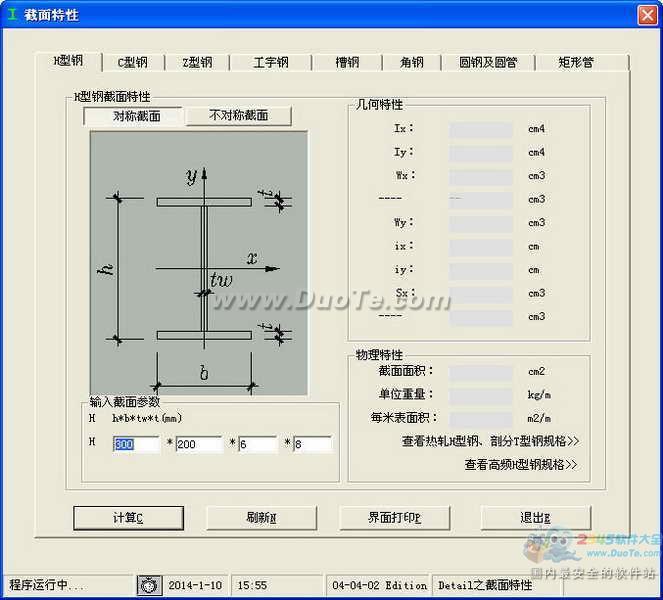Click the 截面面积 result field
The height and width of the screenshot is (600, 663).
click(x=481, y=372)
